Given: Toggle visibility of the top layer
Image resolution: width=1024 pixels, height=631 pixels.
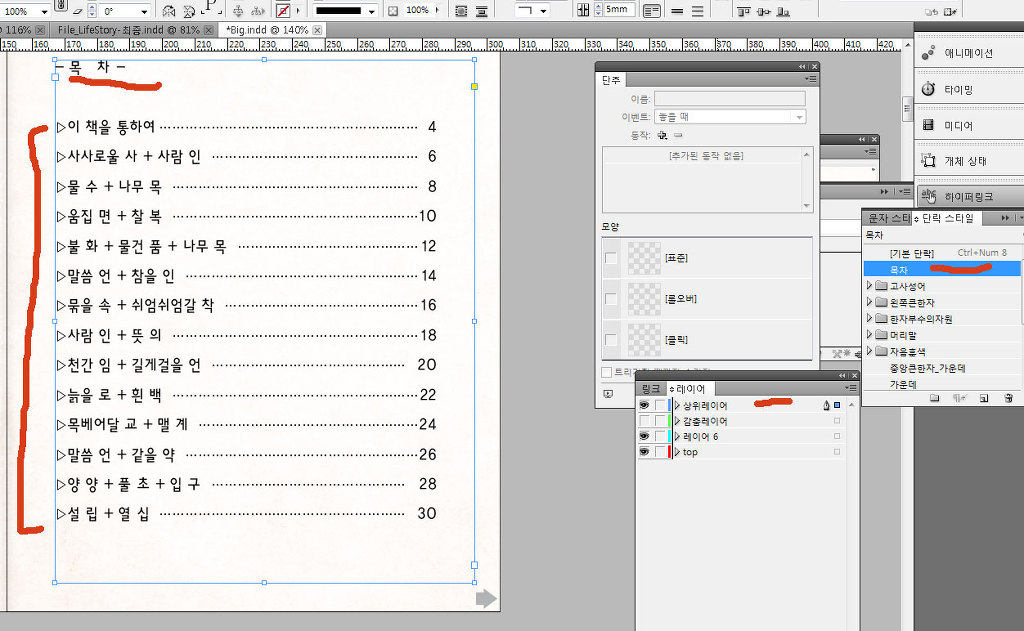Looking at the screenshot, I should pos(644,452).
